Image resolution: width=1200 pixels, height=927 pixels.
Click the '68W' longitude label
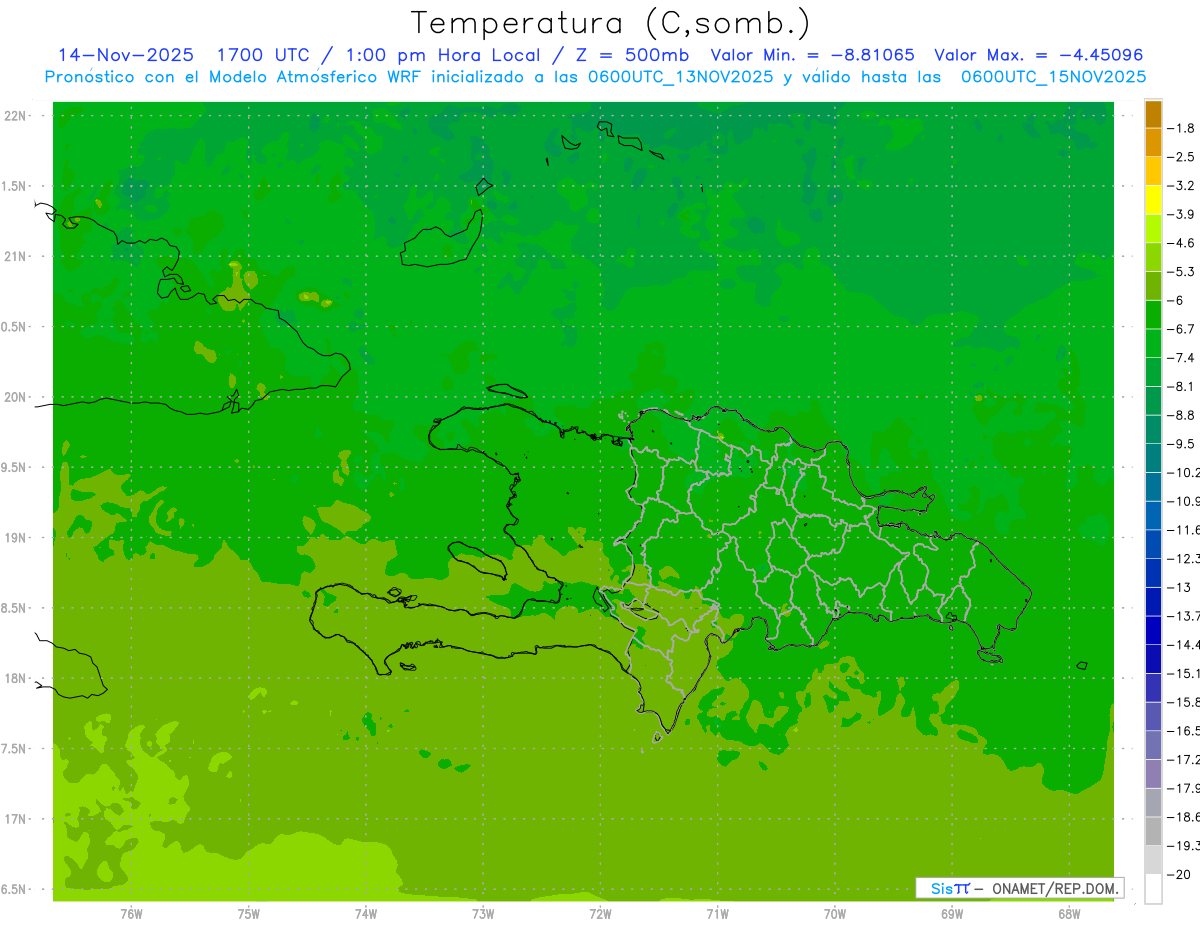1069,914
